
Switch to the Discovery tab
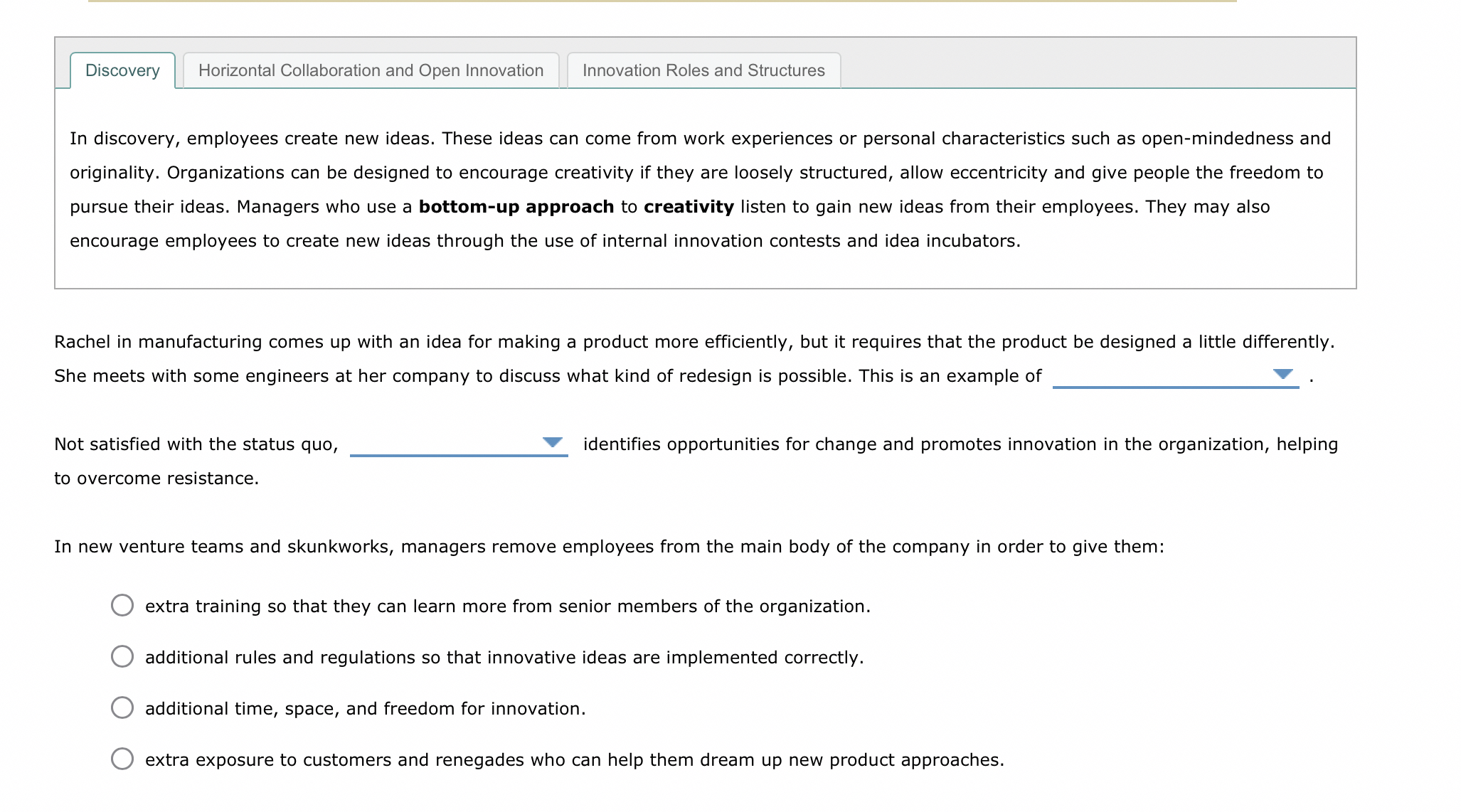point(122,70)
